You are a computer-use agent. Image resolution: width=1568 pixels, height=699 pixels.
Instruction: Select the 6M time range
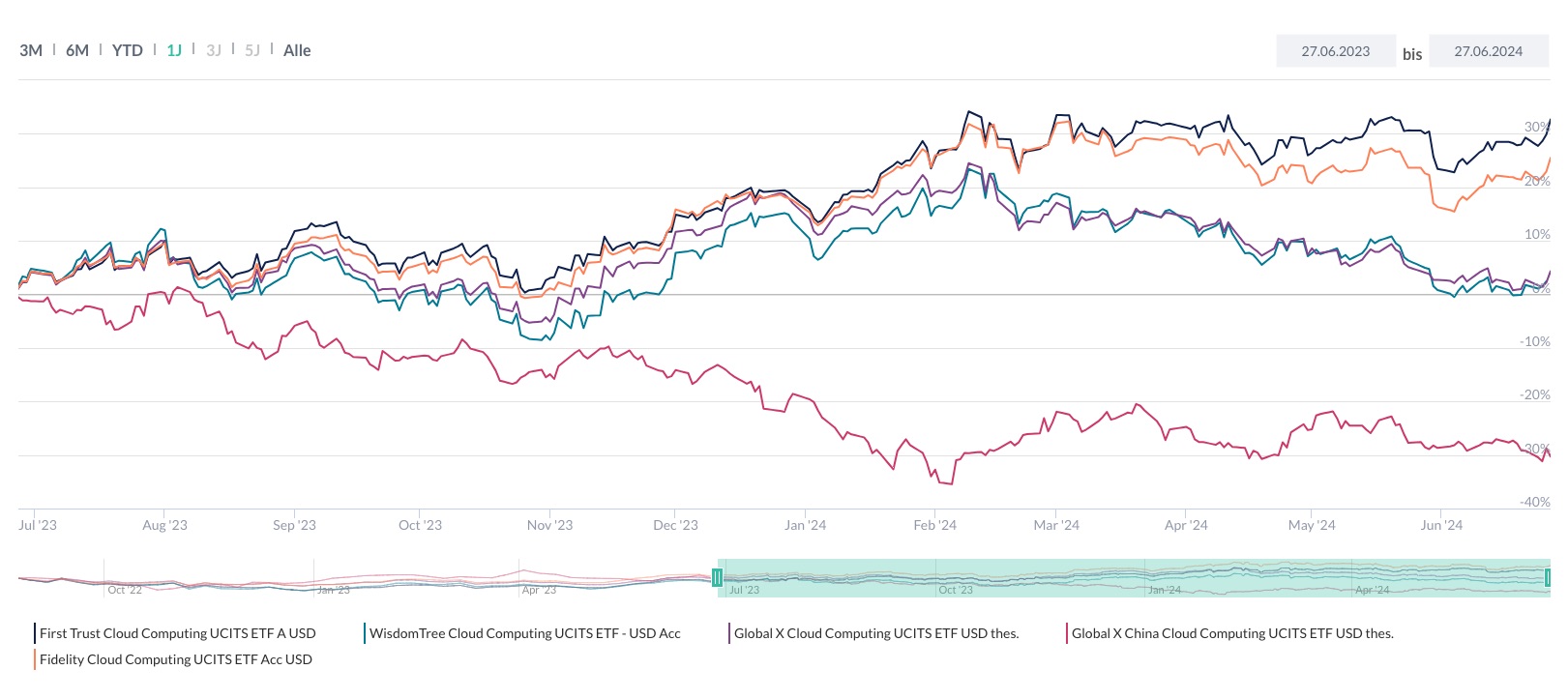tap(77, 50)
